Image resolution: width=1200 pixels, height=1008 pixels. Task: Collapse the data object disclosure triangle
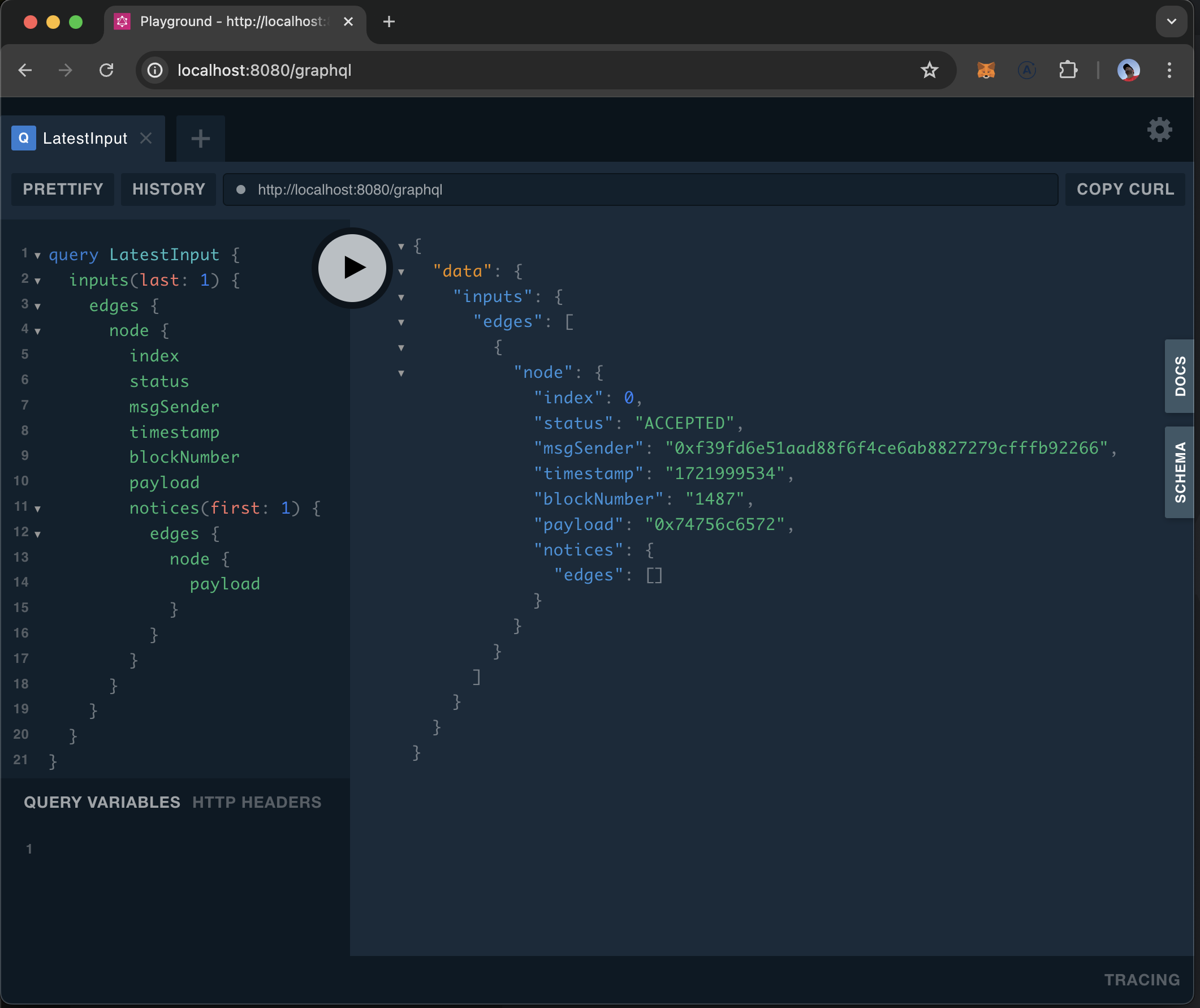[x=400, y=272]
